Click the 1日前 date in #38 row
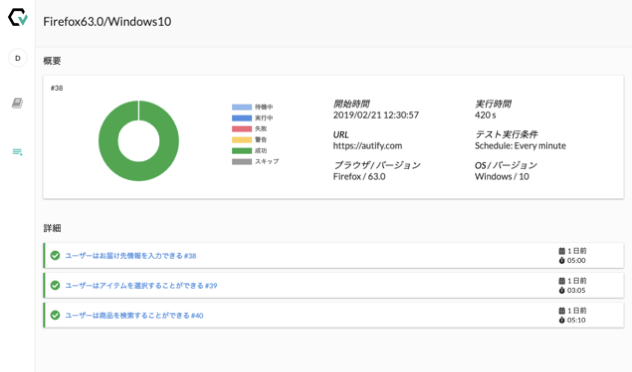This screenshot has height=372, width=632. tap(577, 251)
